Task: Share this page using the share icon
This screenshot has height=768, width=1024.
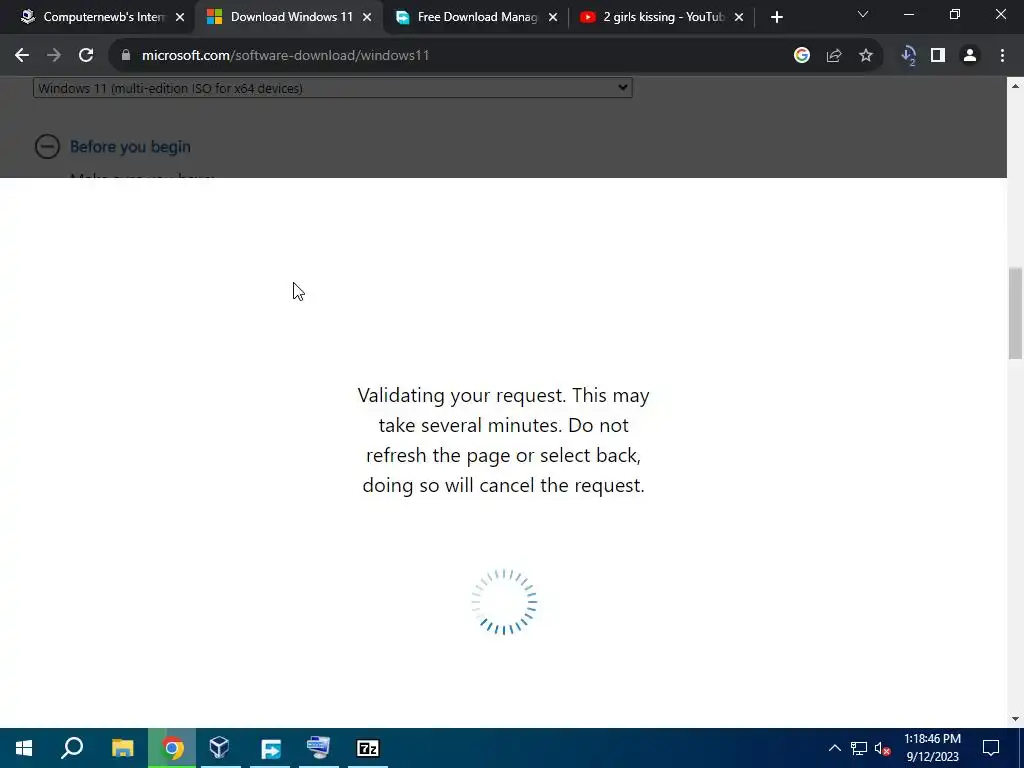Action: (834, 56)
